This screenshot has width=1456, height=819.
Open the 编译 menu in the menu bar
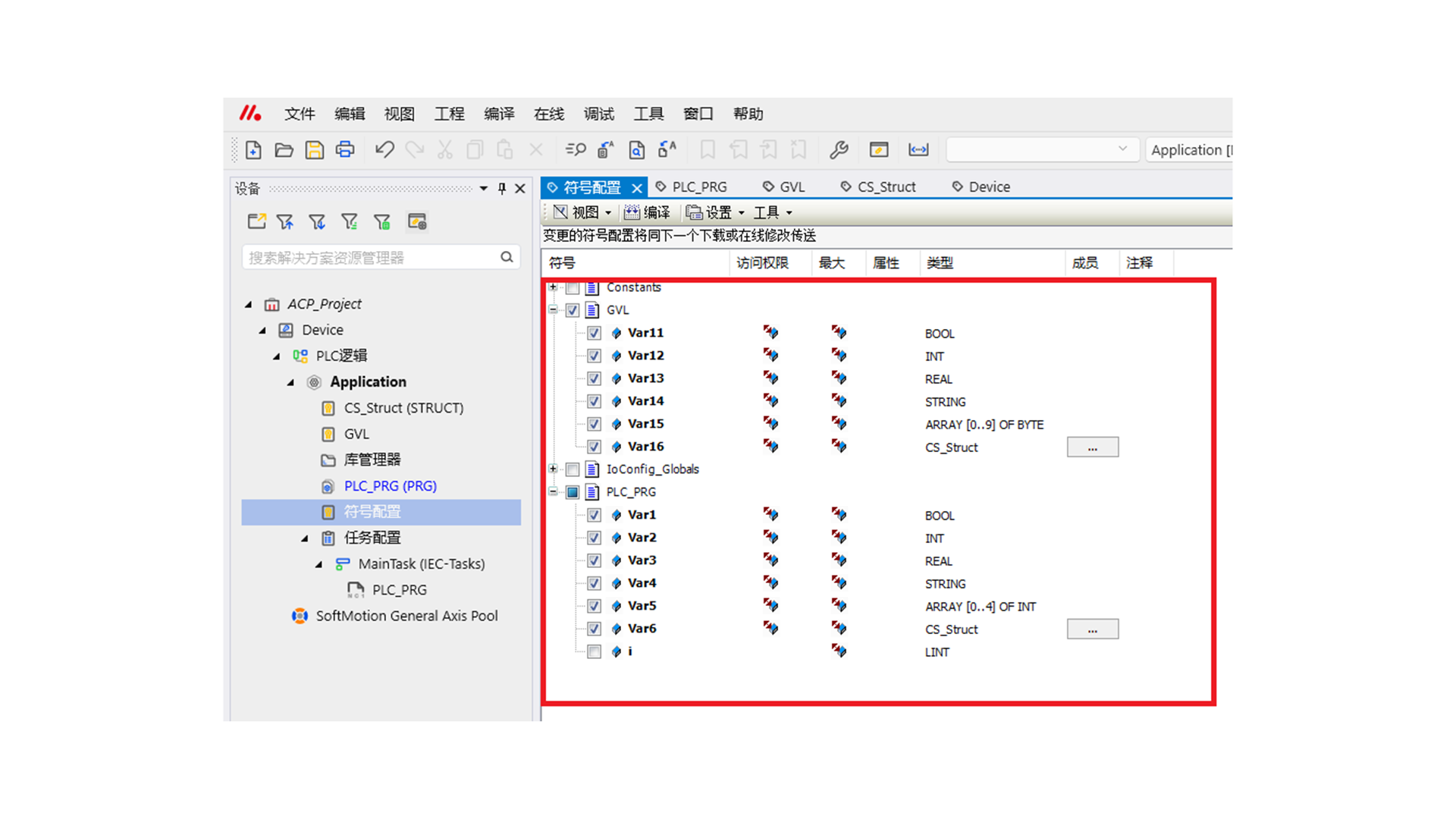[x=499, y=114]
